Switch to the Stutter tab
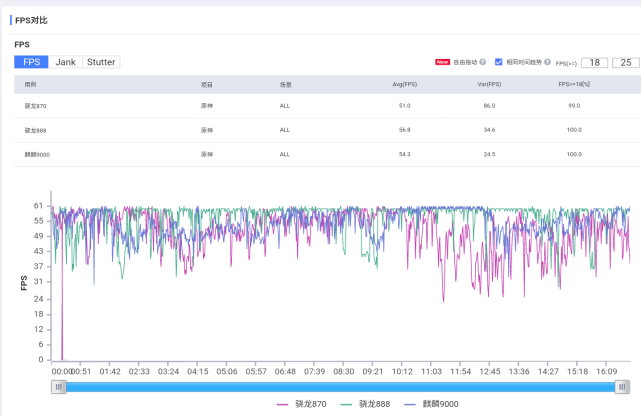Viewport: 641px width, 416px height. point(101,62)
